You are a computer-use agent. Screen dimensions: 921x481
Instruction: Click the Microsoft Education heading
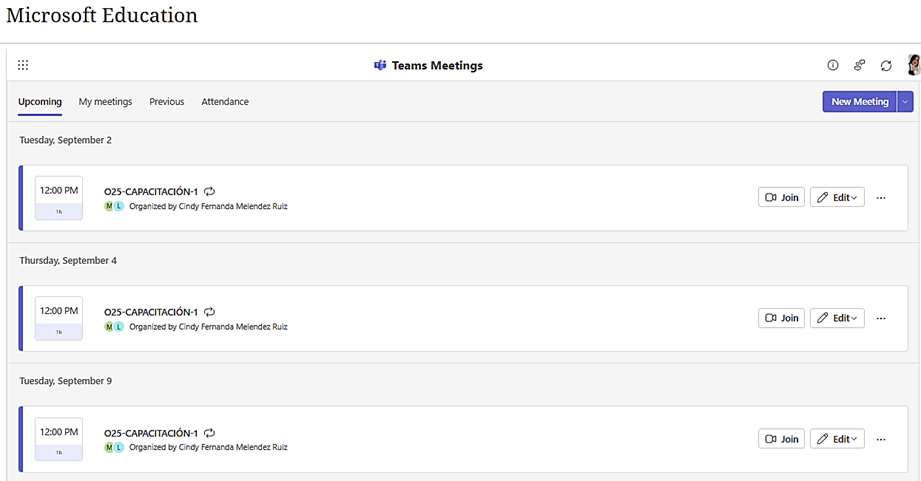tap(102, 15)
